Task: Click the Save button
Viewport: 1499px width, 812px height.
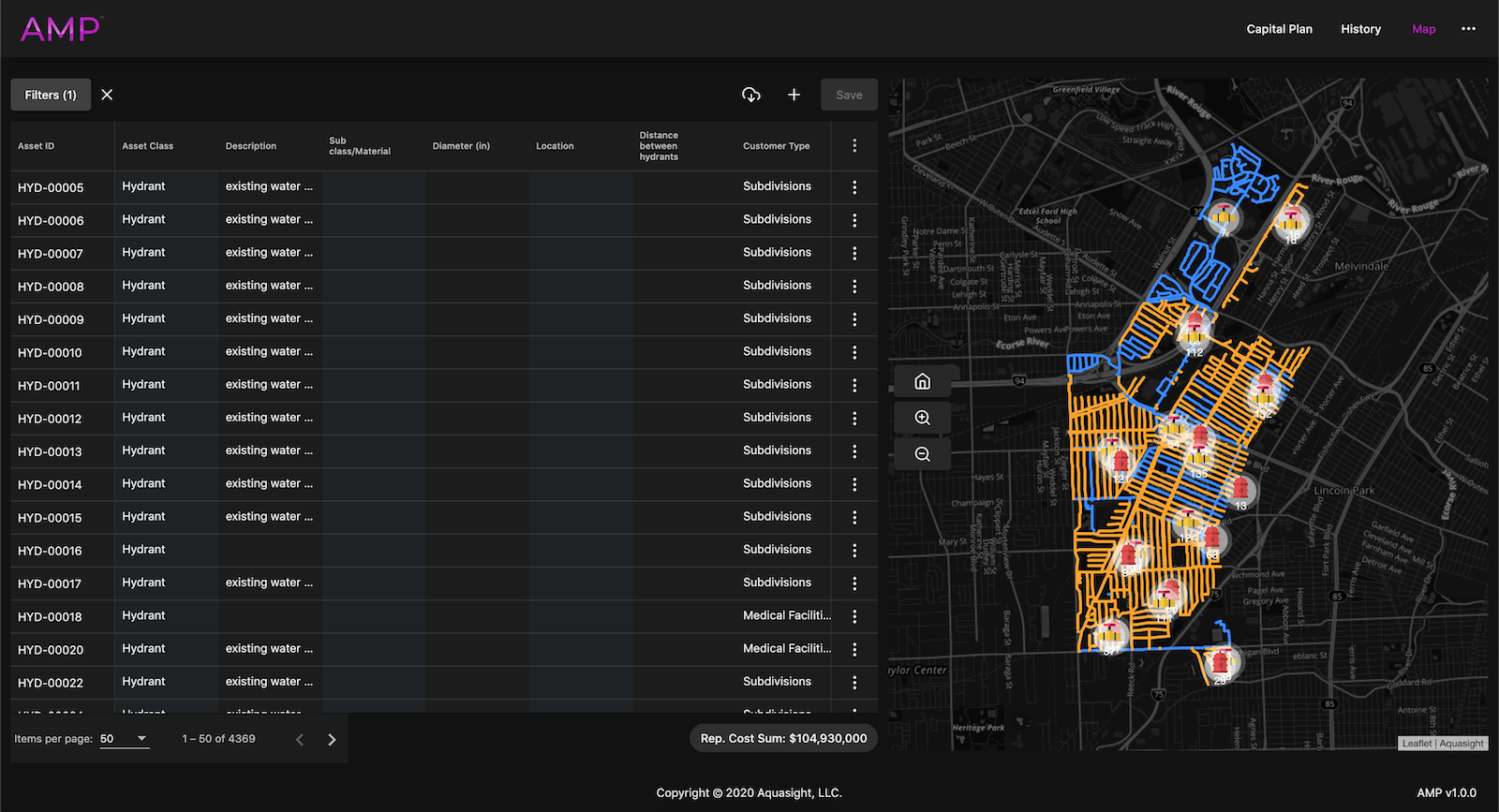Action: tap(849, 95)
